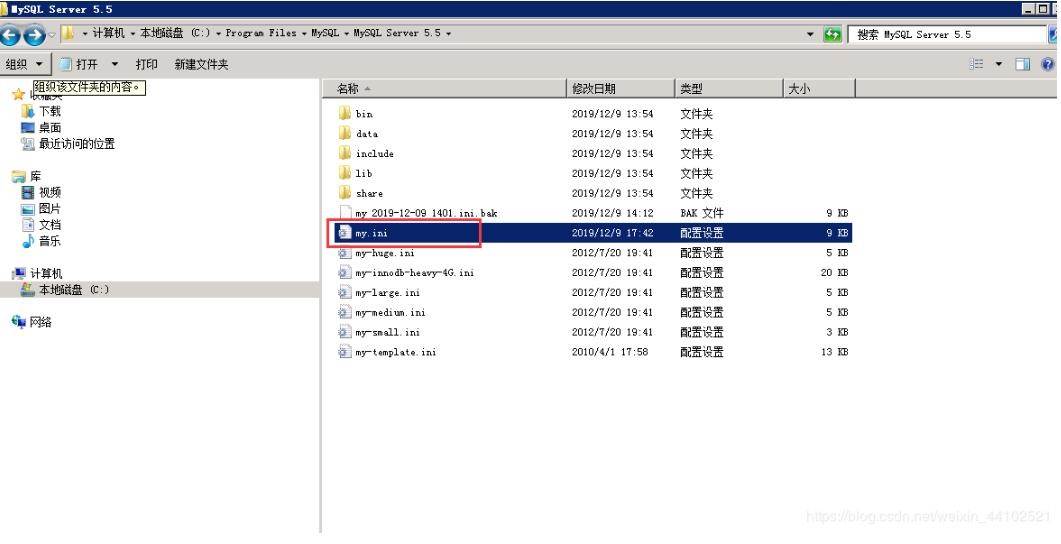This screenshot has height=544, width=1061.
Task: Expand the 库 node
Action: (x=35, y=176)
